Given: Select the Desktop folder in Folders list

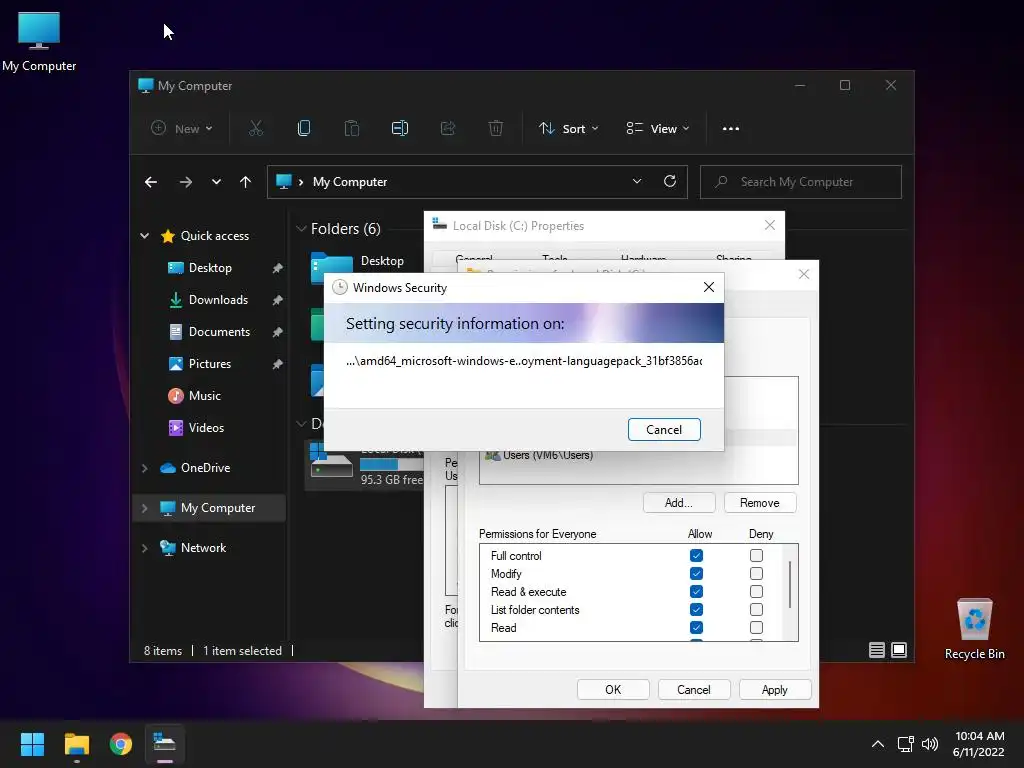Looking at the screenshot, I should [x=358, y=266].
